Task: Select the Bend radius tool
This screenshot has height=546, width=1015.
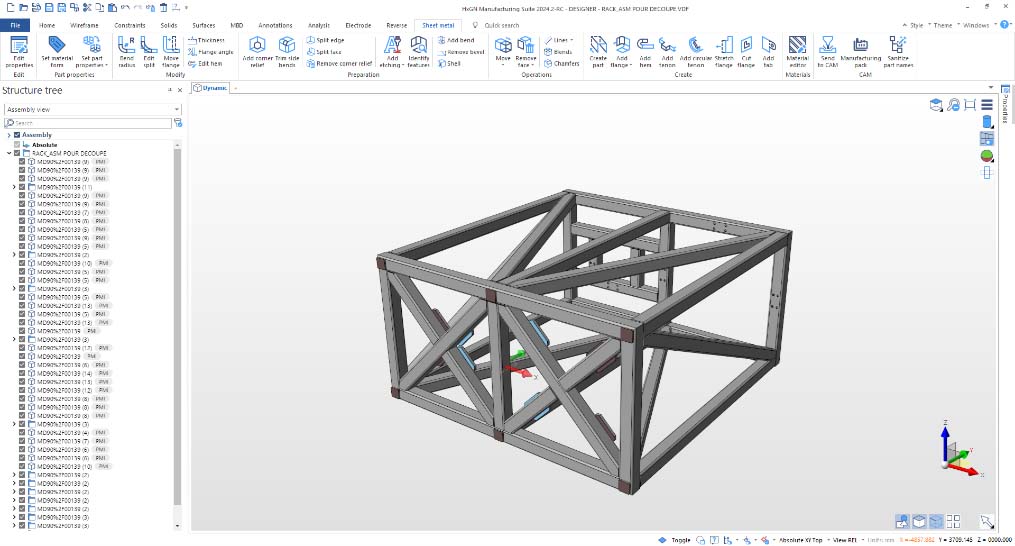Action: [127, 52]
